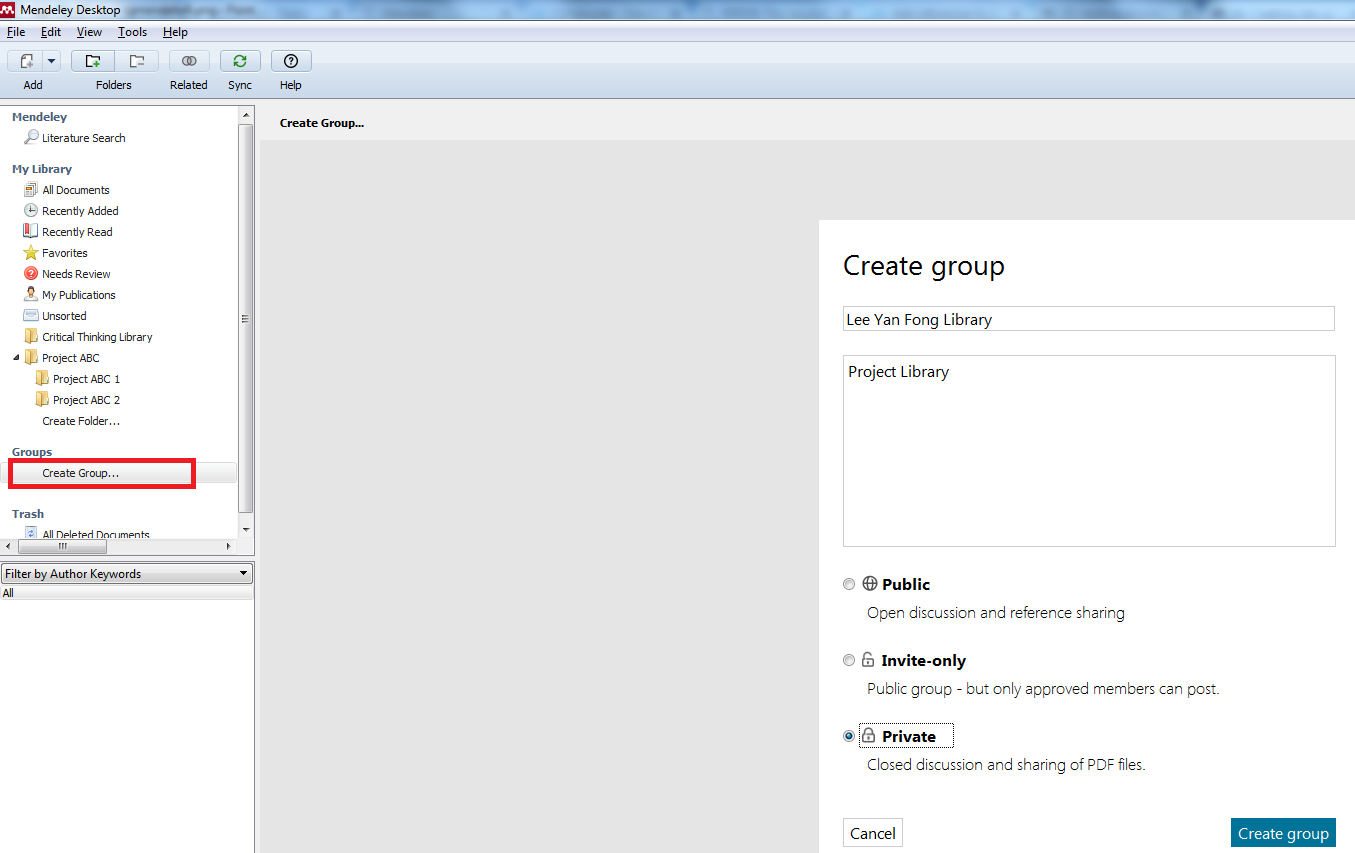This screenshot has width=1355, height=853.
Task: Click the closed lock icon beside Private
Action: (868, 736)
